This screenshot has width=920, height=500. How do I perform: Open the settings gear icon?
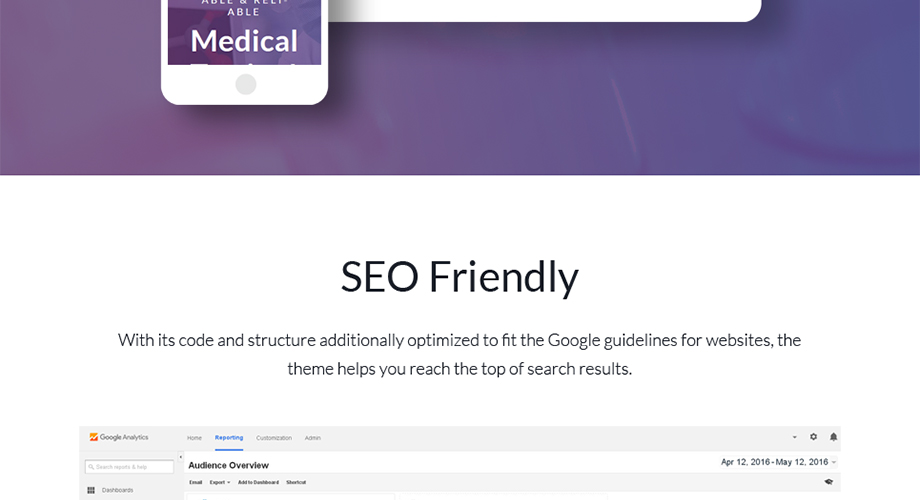click(813, 437)
